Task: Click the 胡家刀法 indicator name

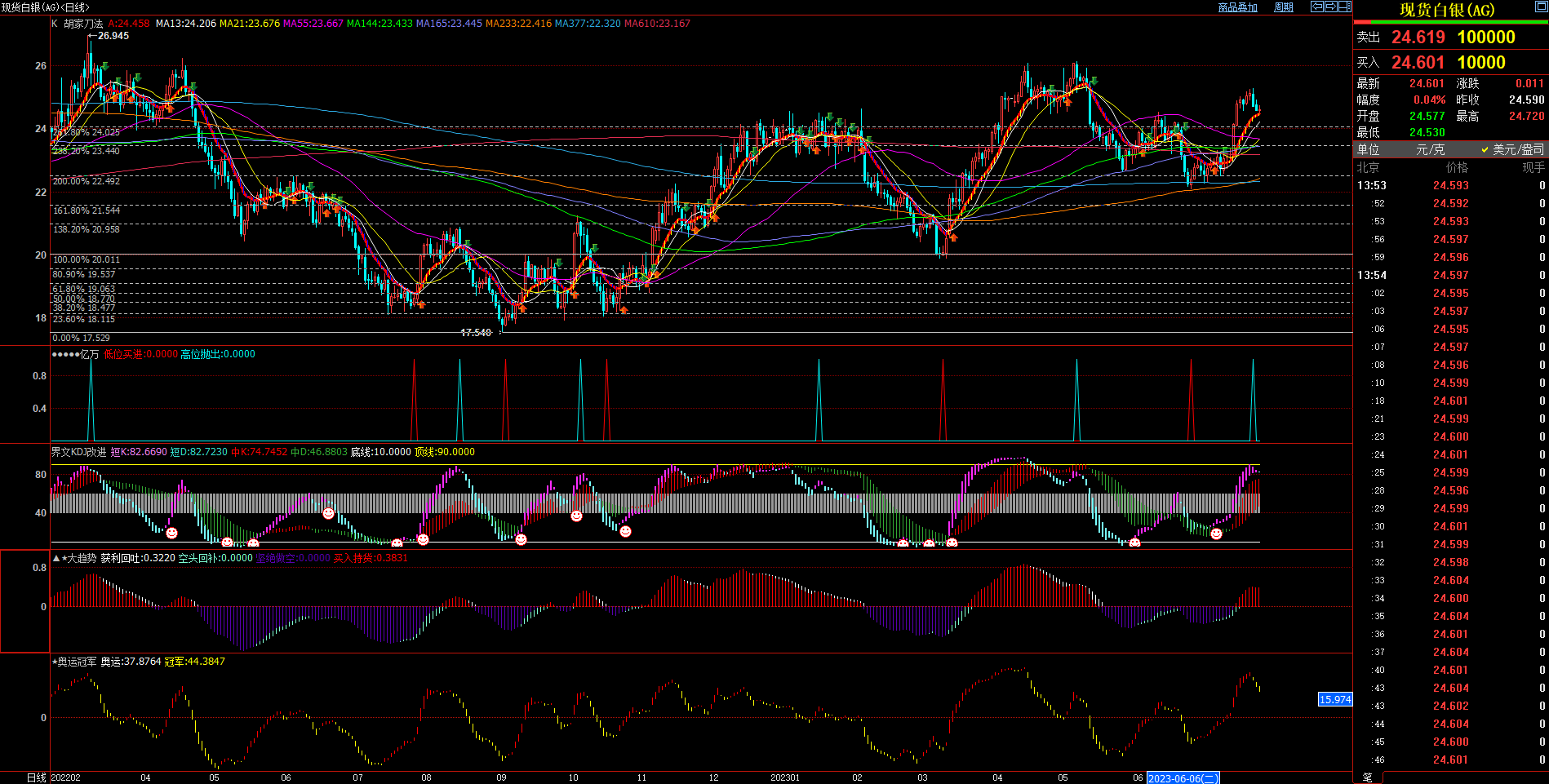Action: point(83,24)
